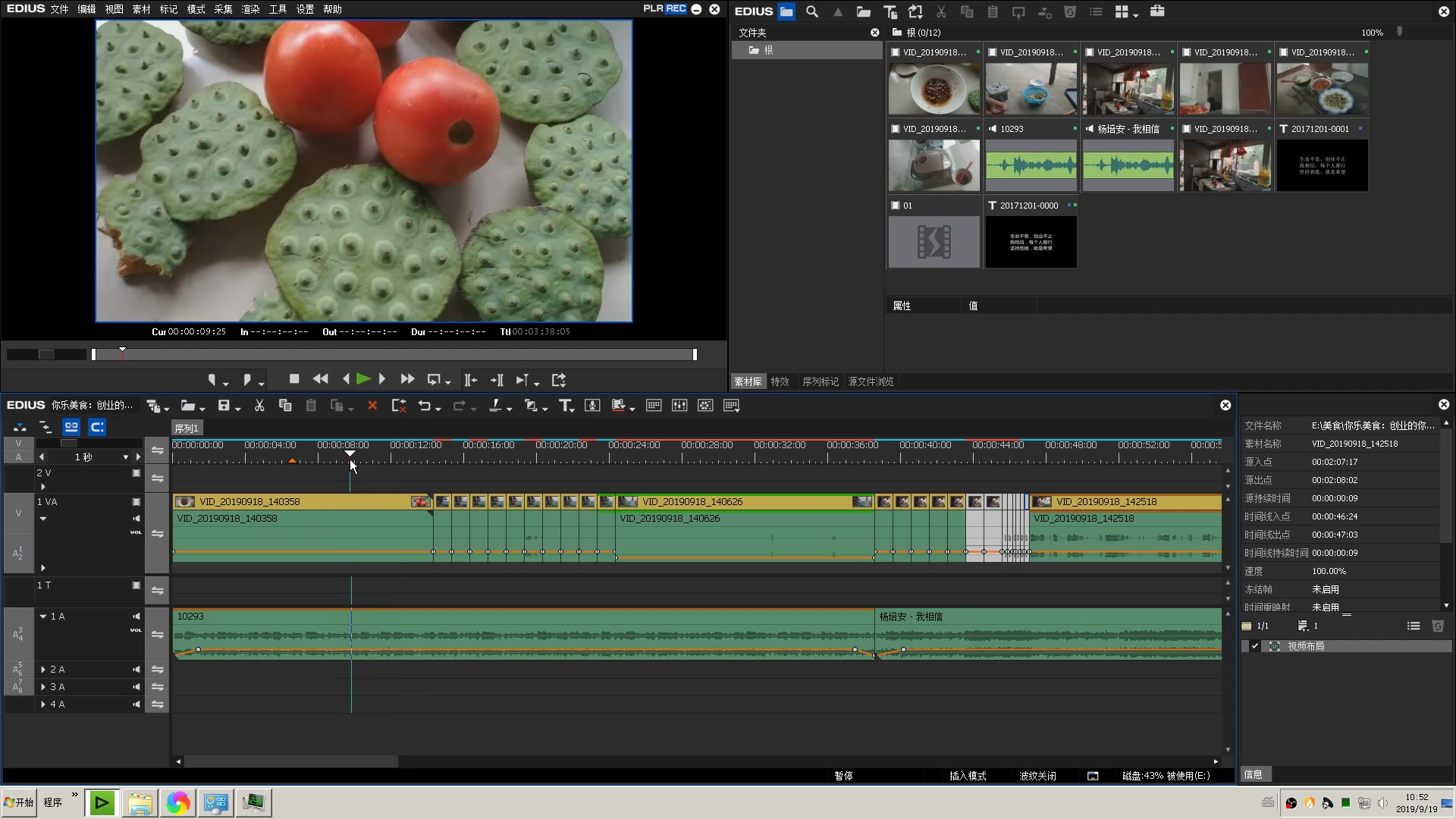Viewport: 1456px width, 819px height.
Task: Select the 杨培安 - 我相信 audio clip thumbnail
Action: point(1128,165)
